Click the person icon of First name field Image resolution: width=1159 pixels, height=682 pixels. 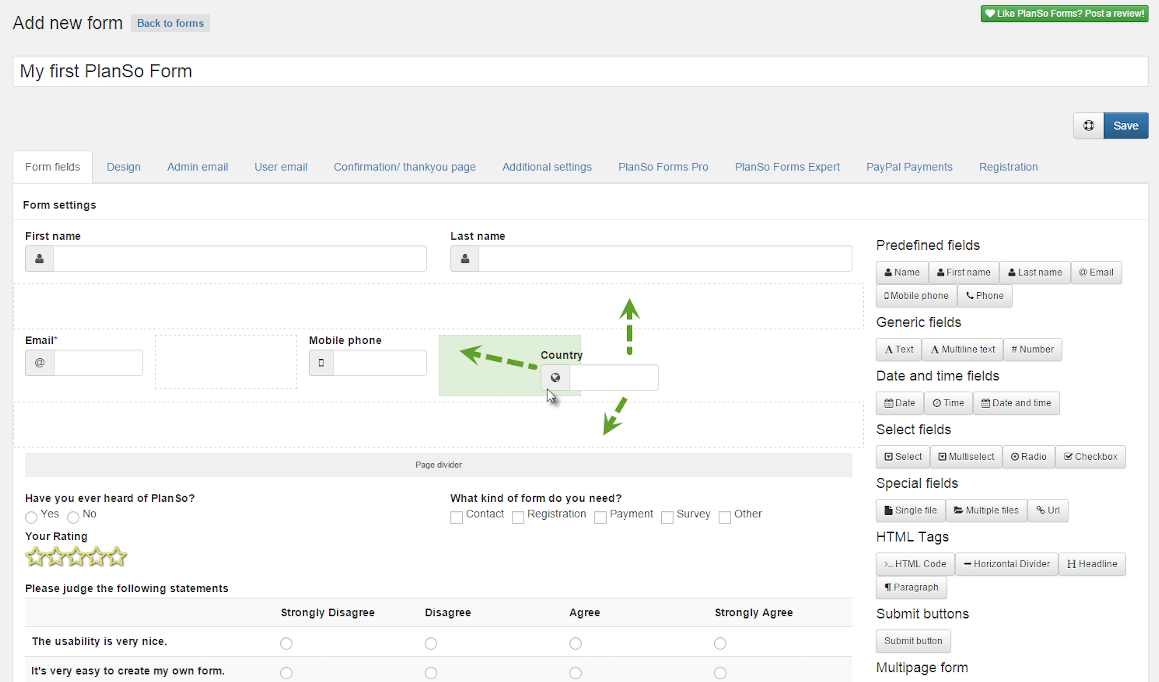[39, 259]
